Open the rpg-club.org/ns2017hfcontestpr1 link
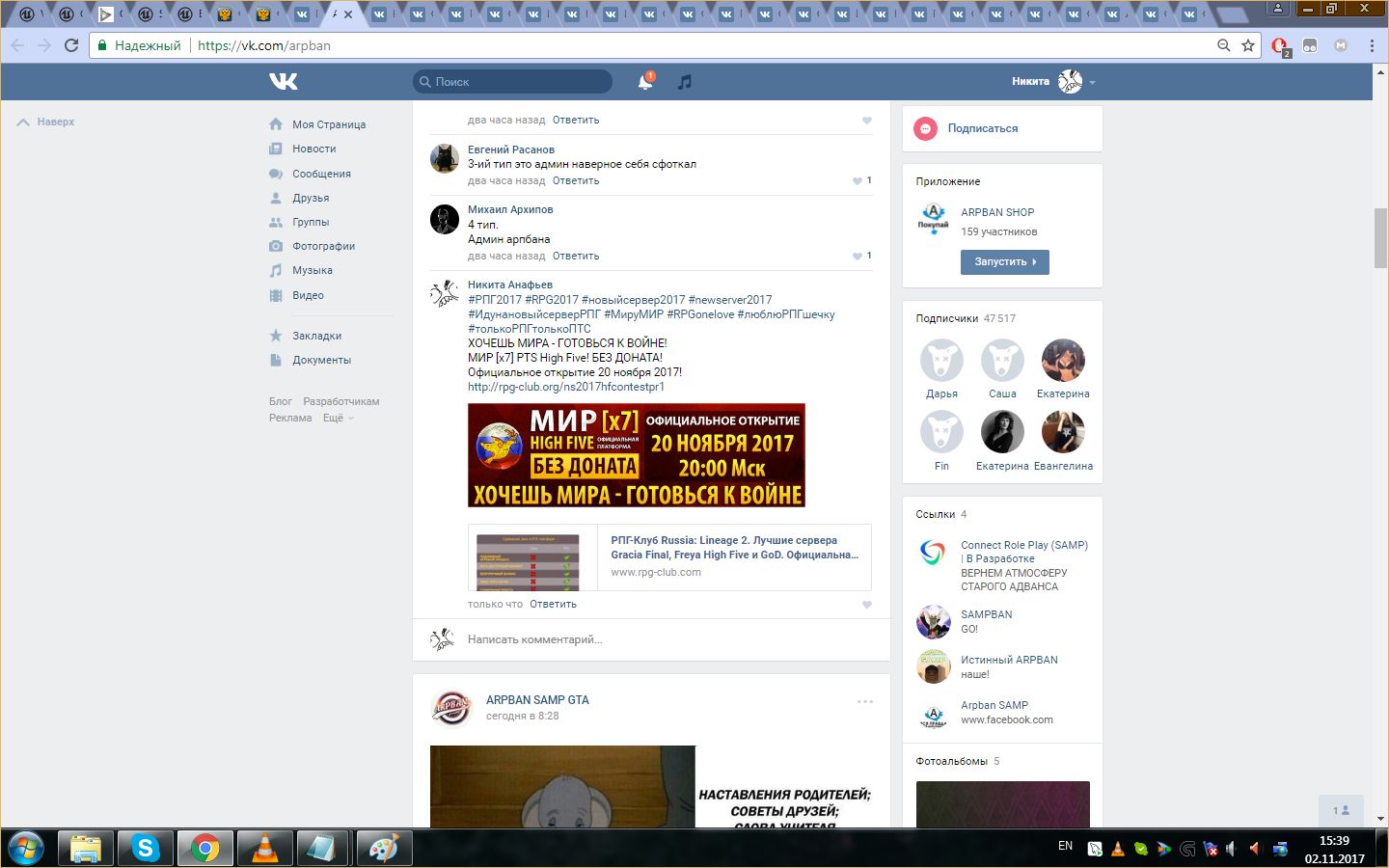The height and width of the screenshot is (868, 1389). tap(566, 387)
